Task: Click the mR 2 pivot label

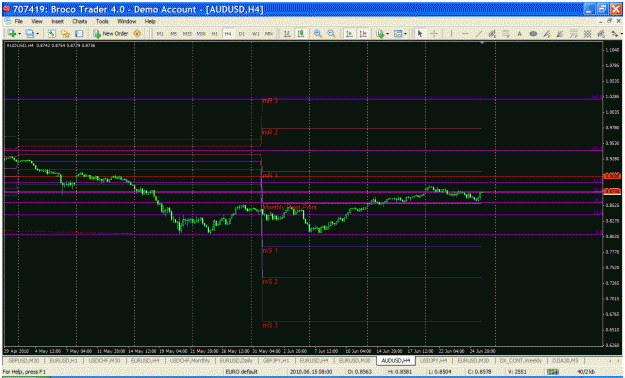Action: pyautogui.click(x=270, y=132)
